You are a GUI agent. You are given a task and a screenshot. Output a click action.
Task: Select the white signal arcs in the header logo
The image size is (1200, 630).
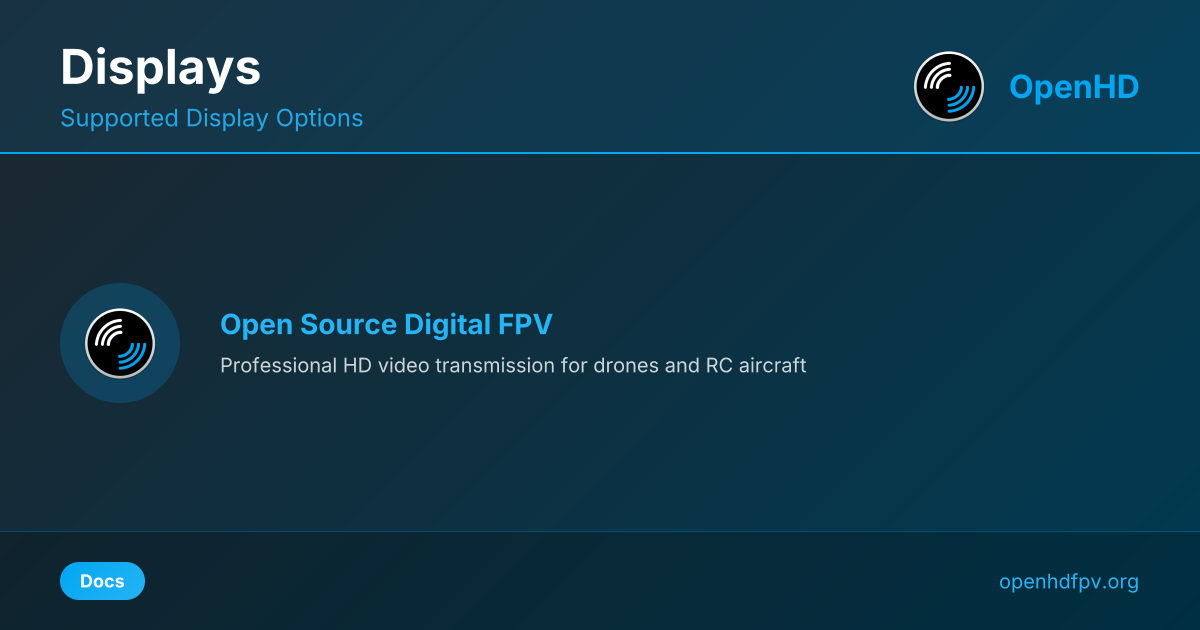pos(940,78)
